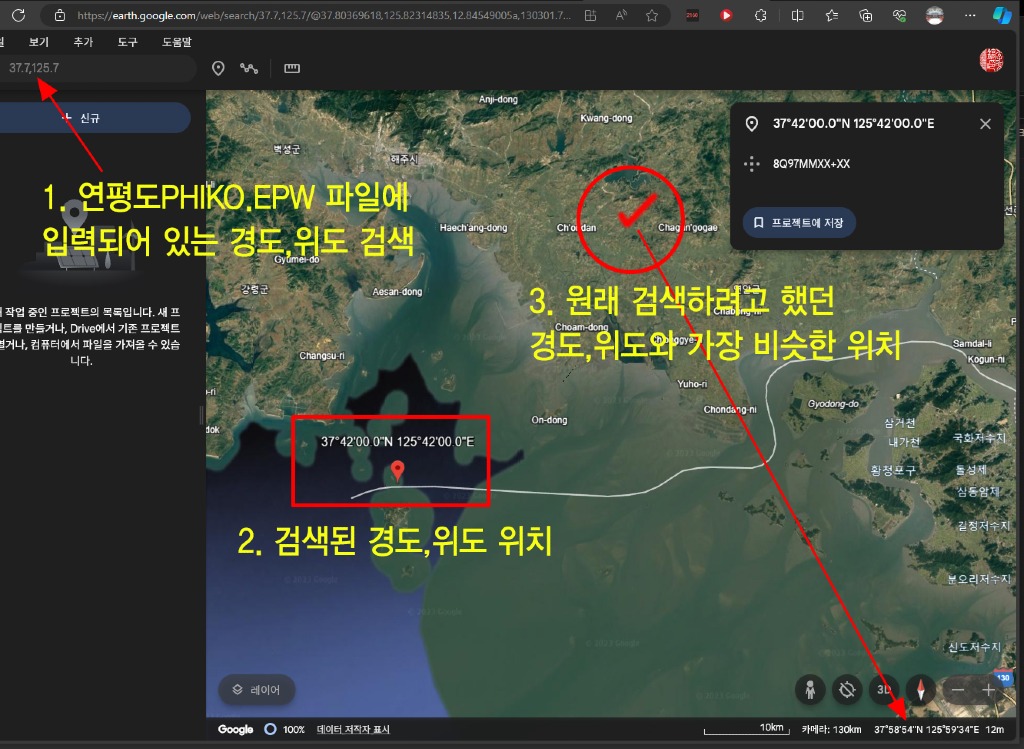Open the 도움말 menu
The height and width of the screenshot is (749, 1024).
coord(176,42)
